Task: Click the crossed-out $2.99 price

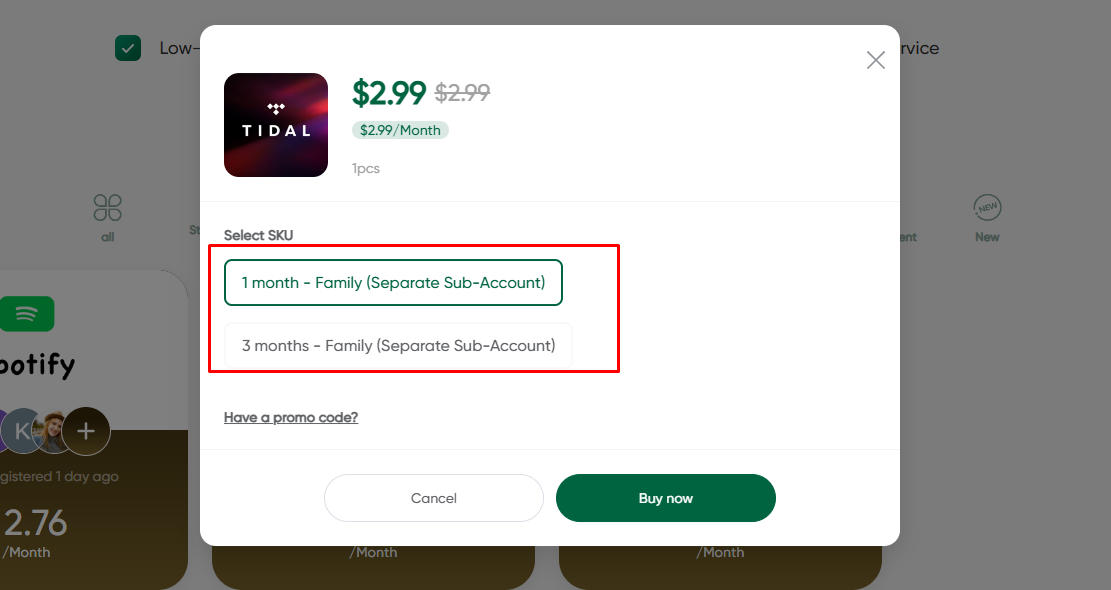Action: click(x=462, y=93)
